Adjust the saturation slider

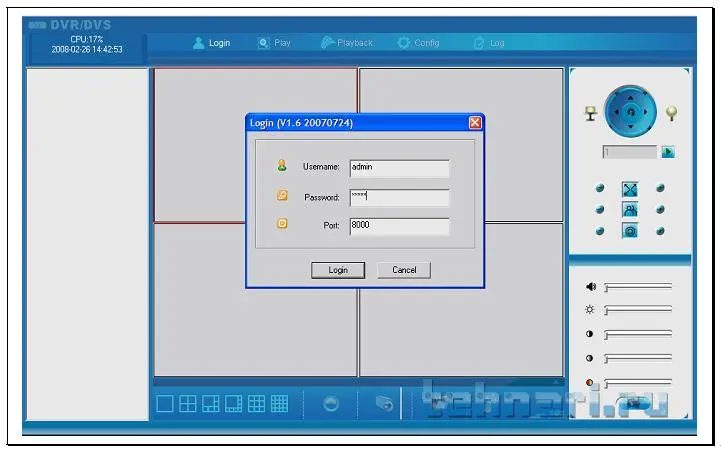[638, 359]
